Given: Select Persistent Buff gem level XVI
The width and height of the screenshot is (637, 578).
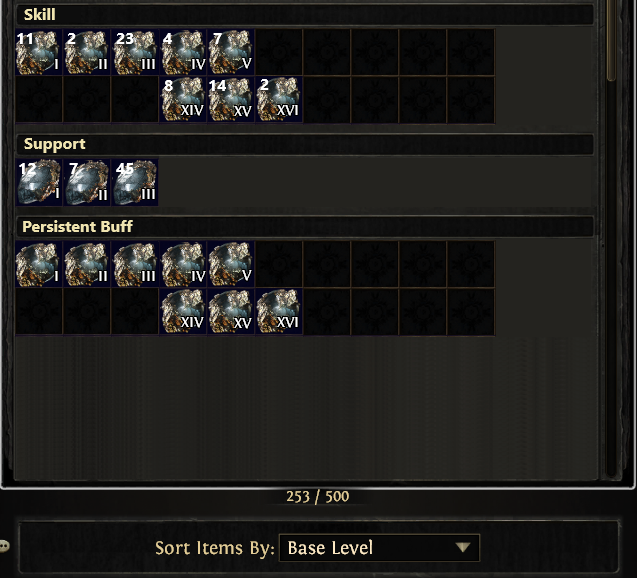Looking at the screenshot, I should pyautogui.click(x=278, y=312).
